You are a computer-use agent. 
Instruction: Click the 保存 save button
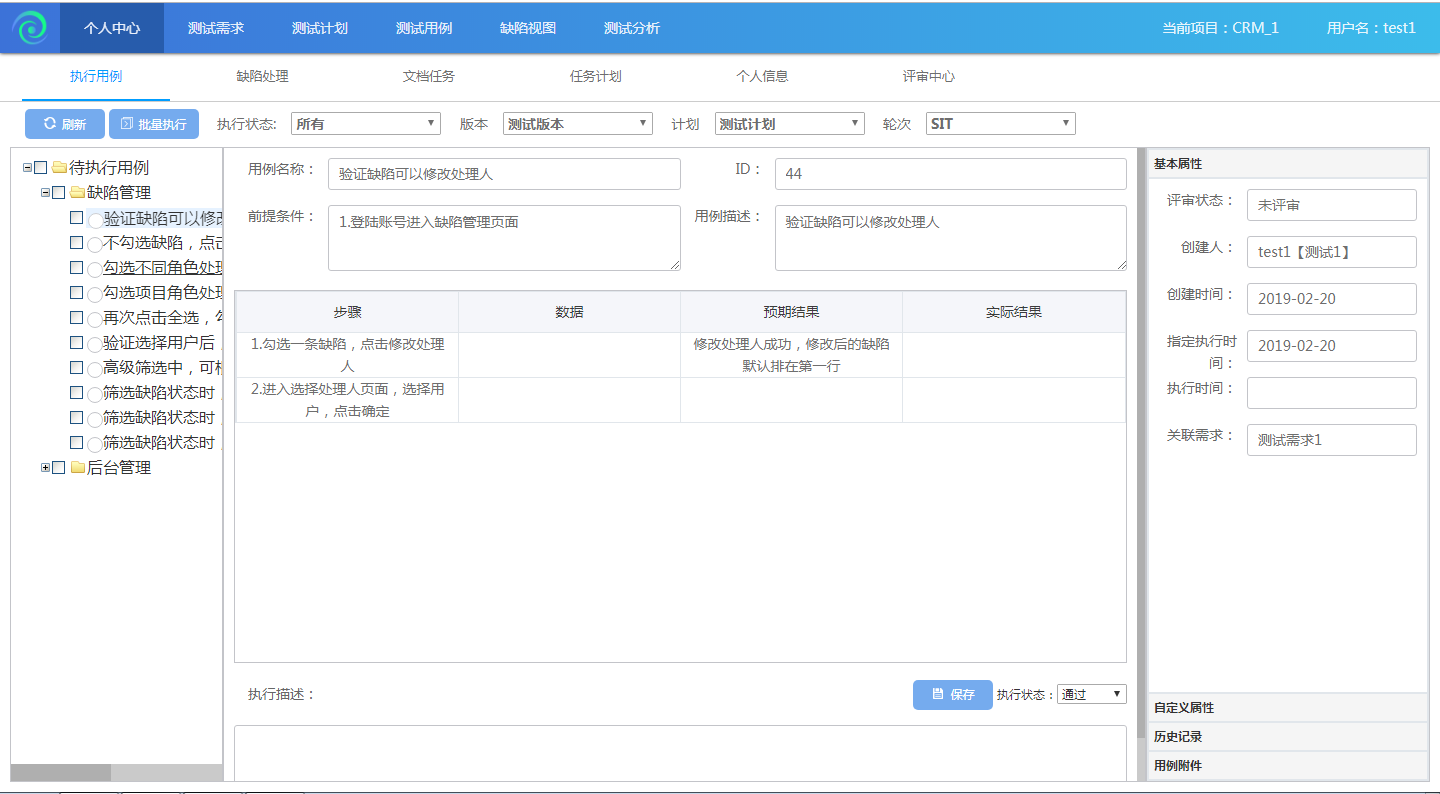pos(952,694)
